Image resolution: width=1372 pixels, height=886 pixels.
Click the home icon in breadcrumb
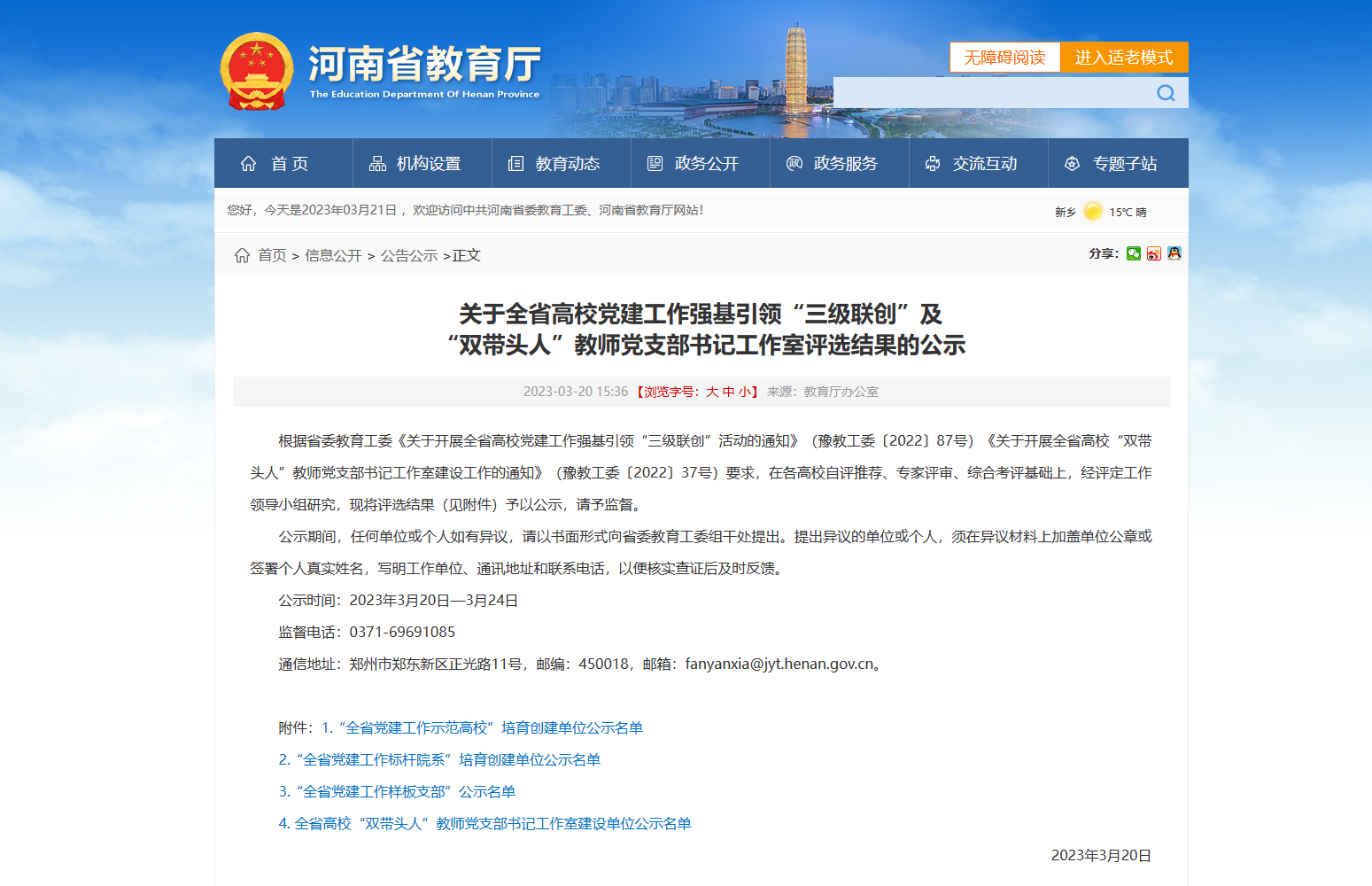(x=242, y=255)
